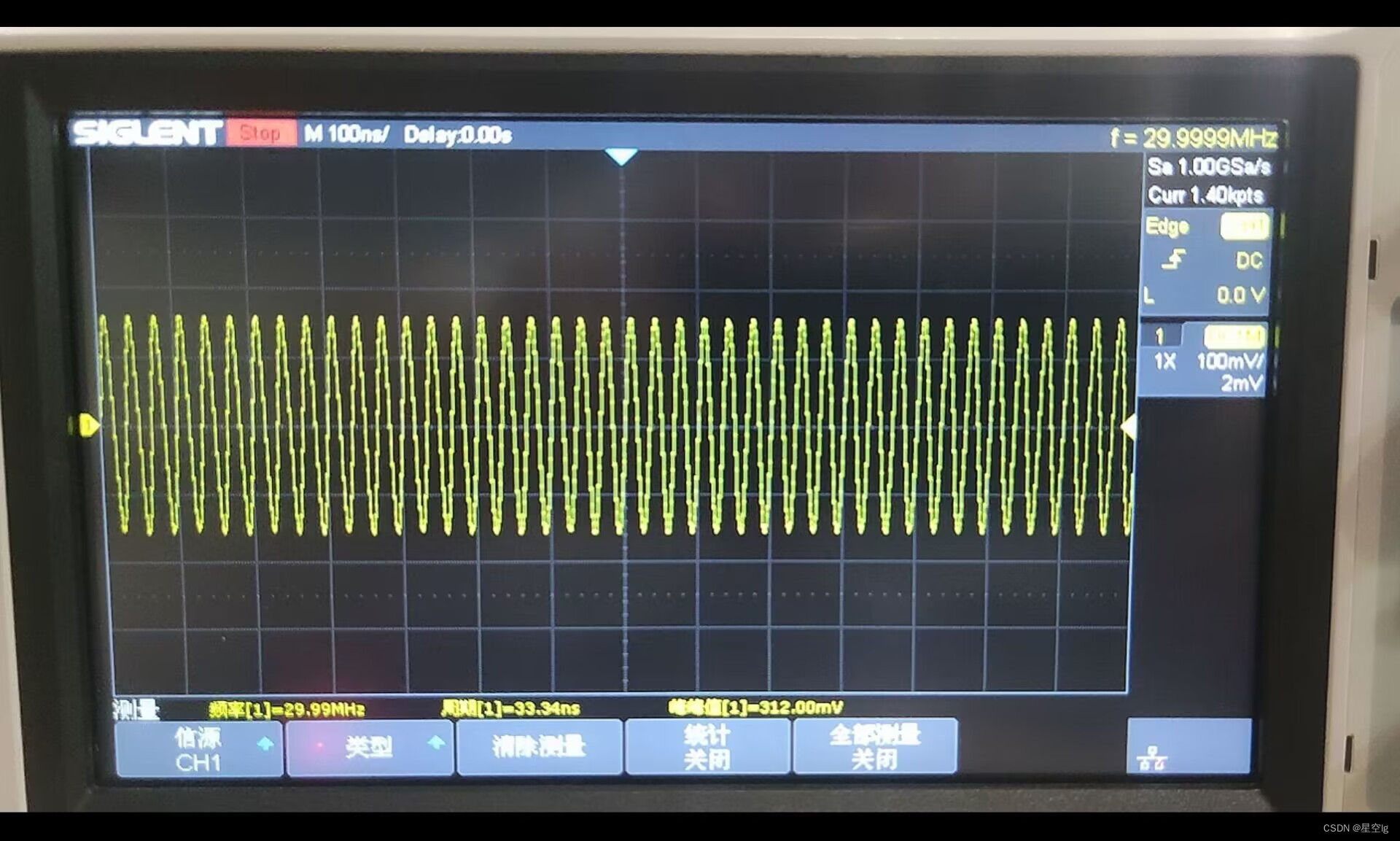Image resolution: width=1400 pixels, height=841 pixels.
Task: Click the red Stop status indicator
Action: point(260,133)
